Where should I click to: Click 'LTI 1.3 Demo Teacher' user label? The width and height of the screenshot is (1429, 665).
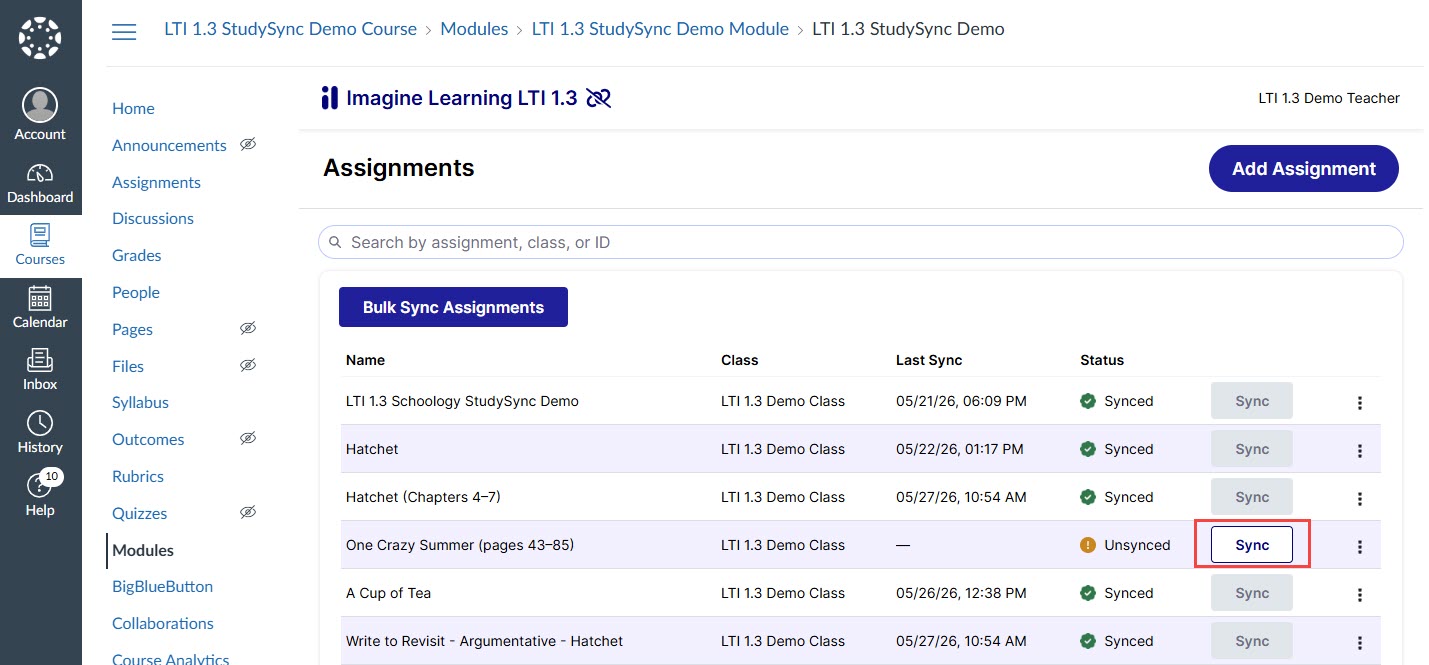pos(1329,98)
